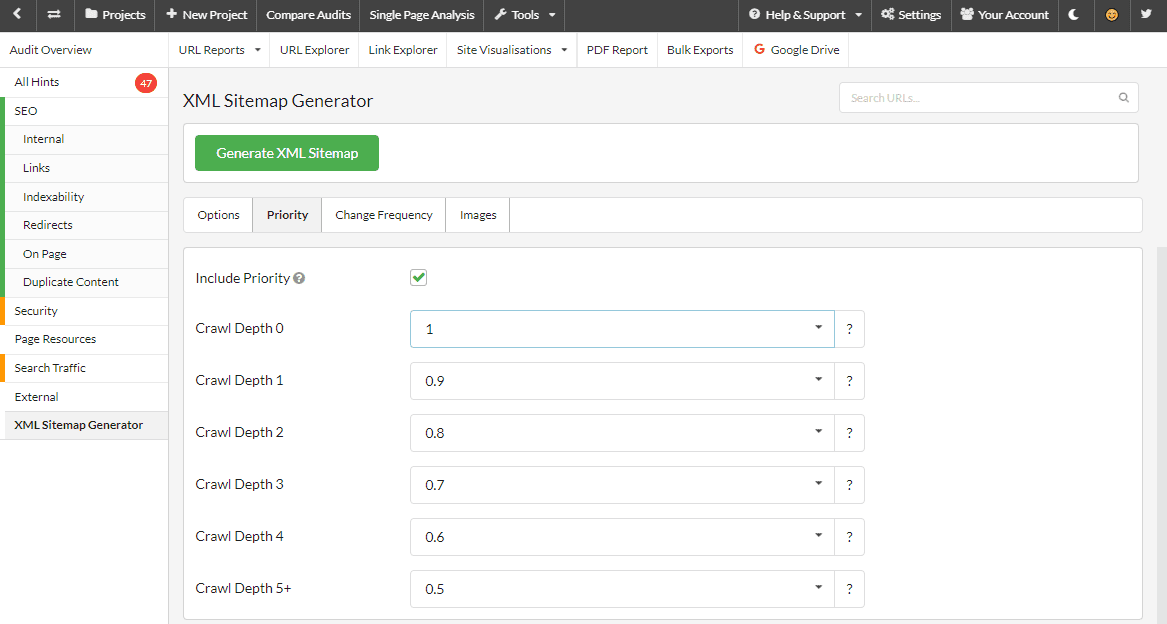Click the 47 hints badge

pos(146,83)
